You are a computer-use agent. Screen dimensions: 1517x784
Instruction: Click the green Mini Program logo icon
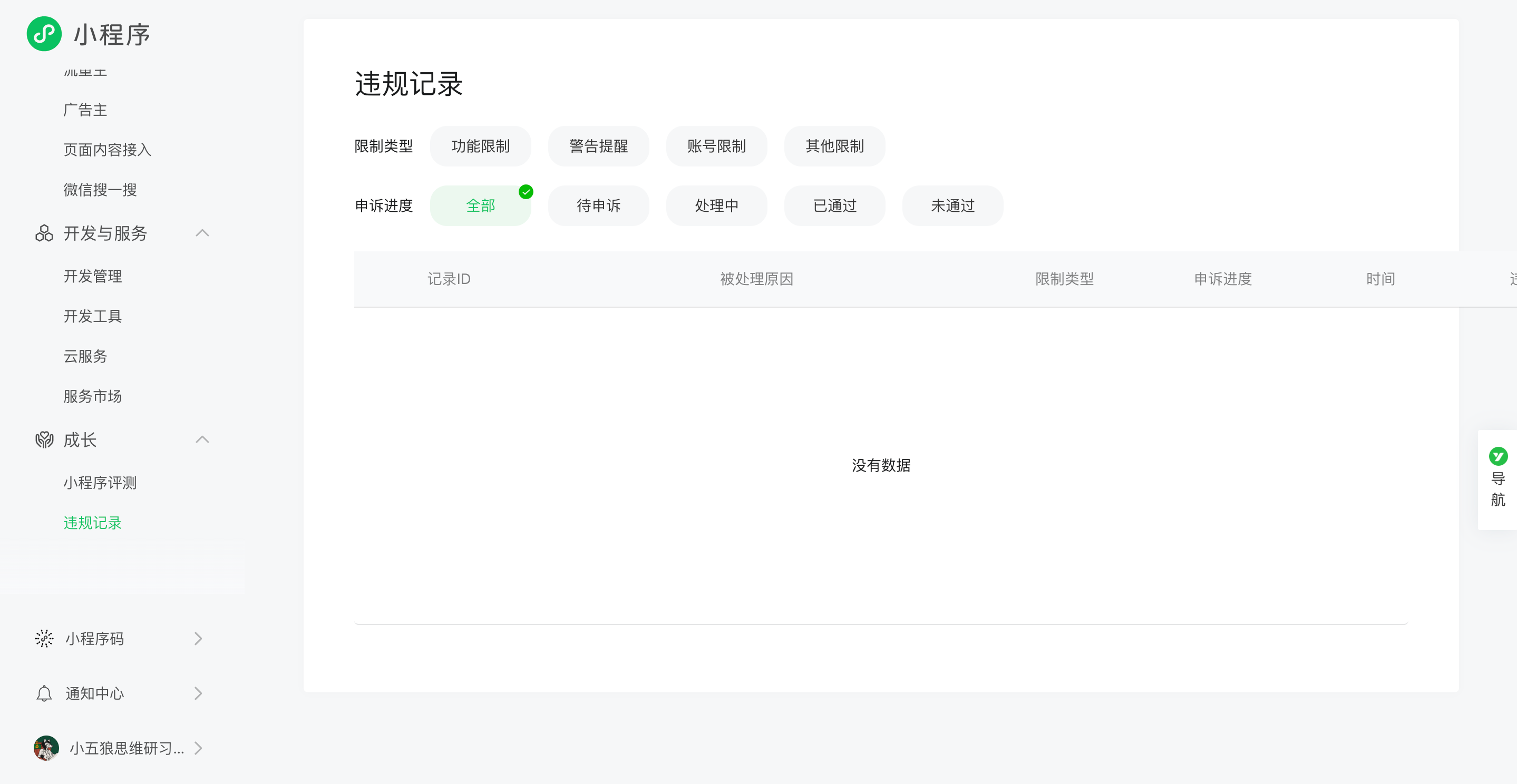tap(44, 34)
